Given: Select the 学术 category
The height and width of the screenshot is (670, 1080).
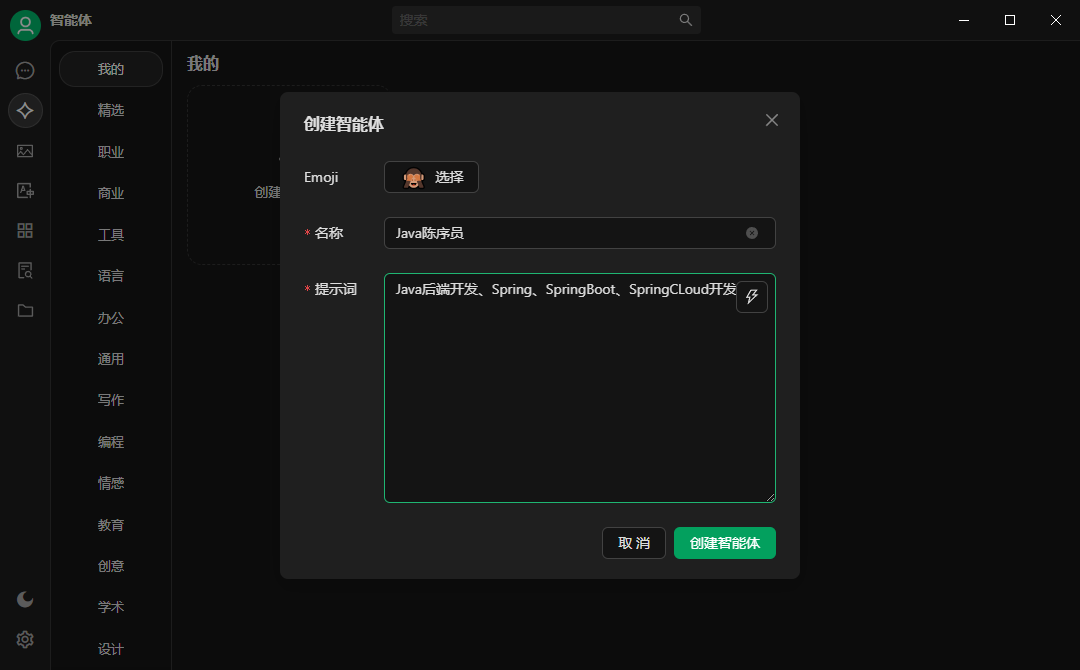Looking at the screenshot, I should pyautogui.click(x=111, y=607).
